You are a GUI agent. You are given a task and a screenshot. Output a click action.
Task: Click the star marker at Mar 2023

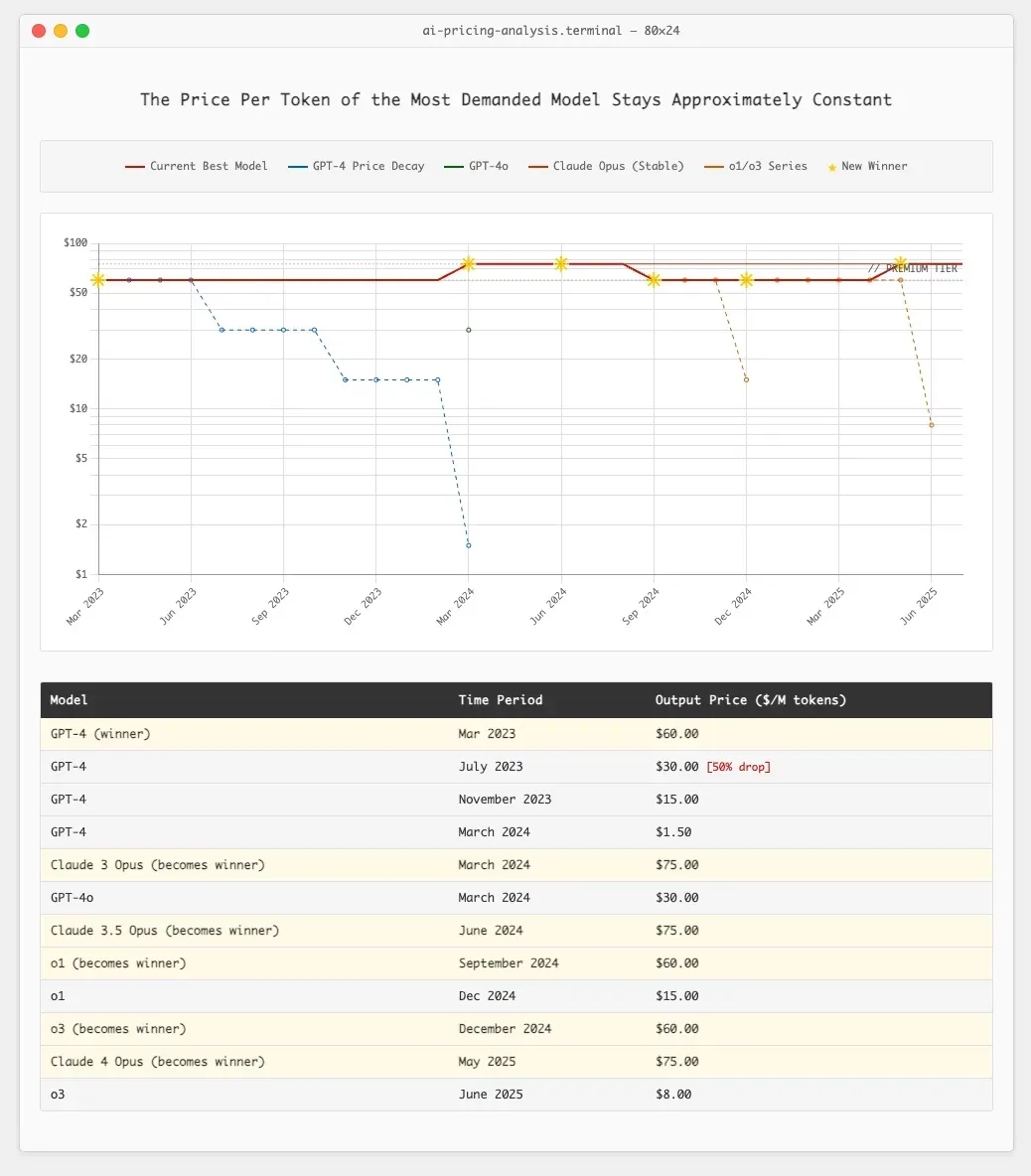tap(98, 280)
